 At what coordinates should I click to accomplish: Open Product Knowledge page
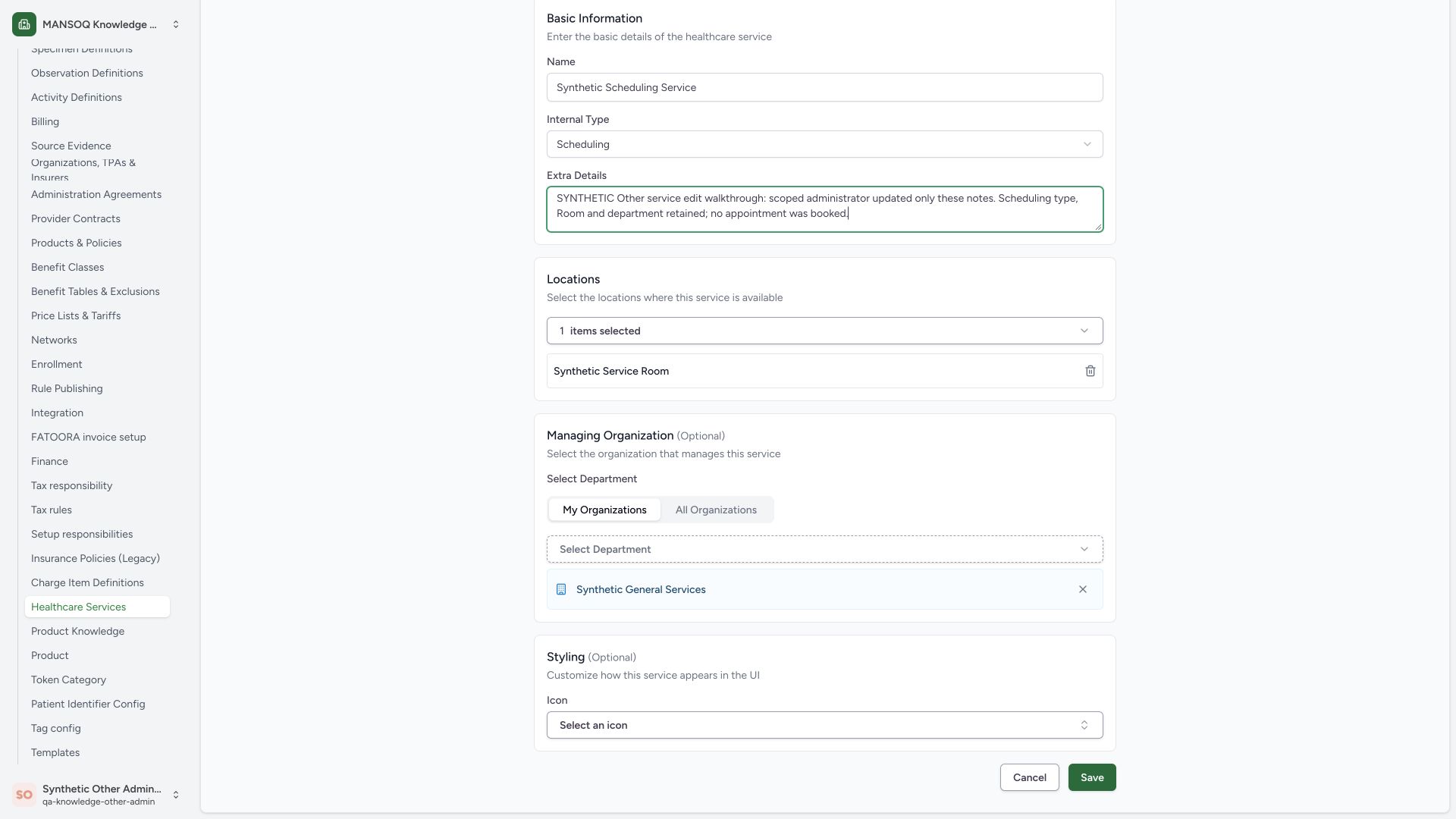coord(77,631)
